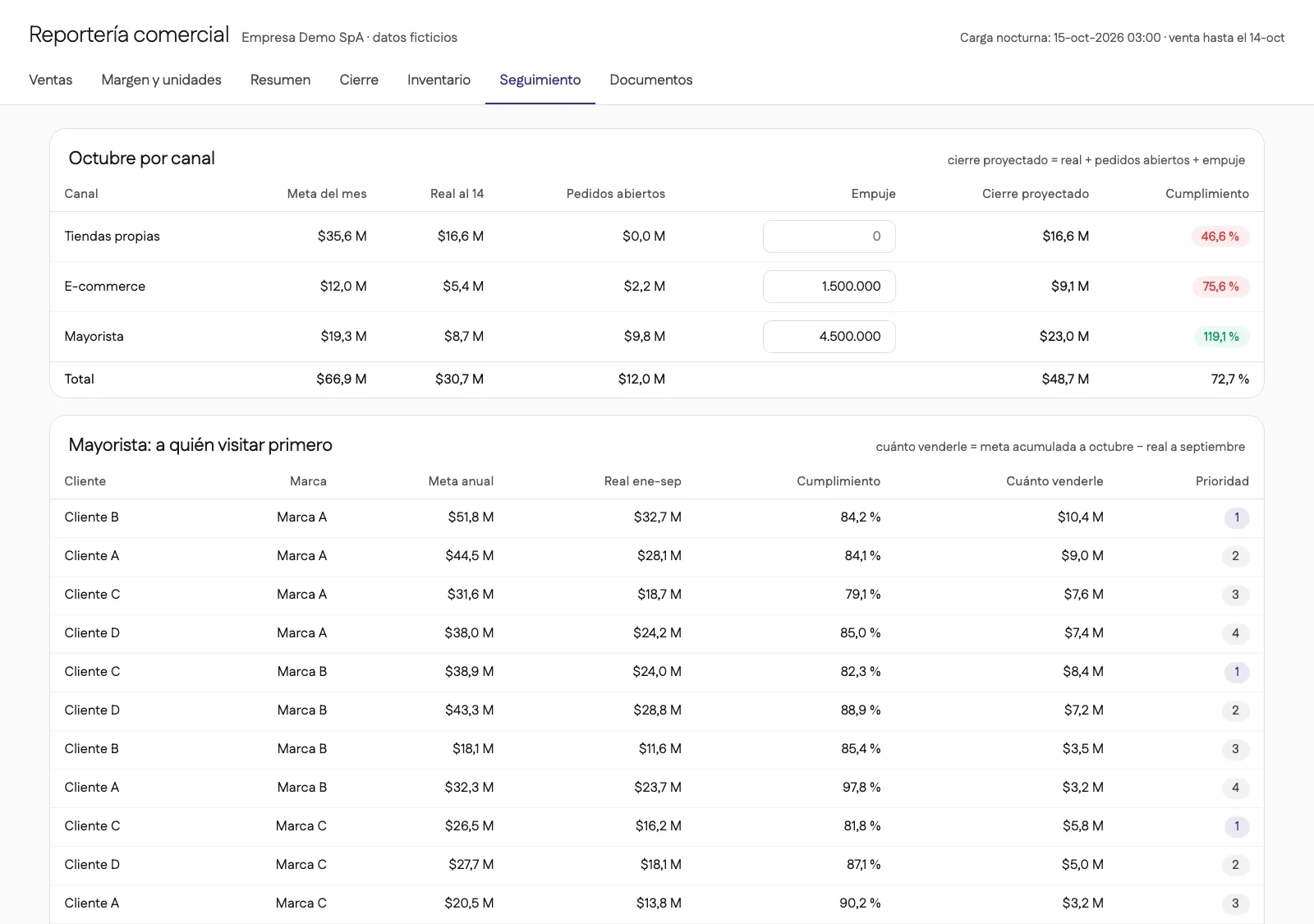Open the Documentos tab
The width and height of the screenshot is (1314, 924).
650,80
